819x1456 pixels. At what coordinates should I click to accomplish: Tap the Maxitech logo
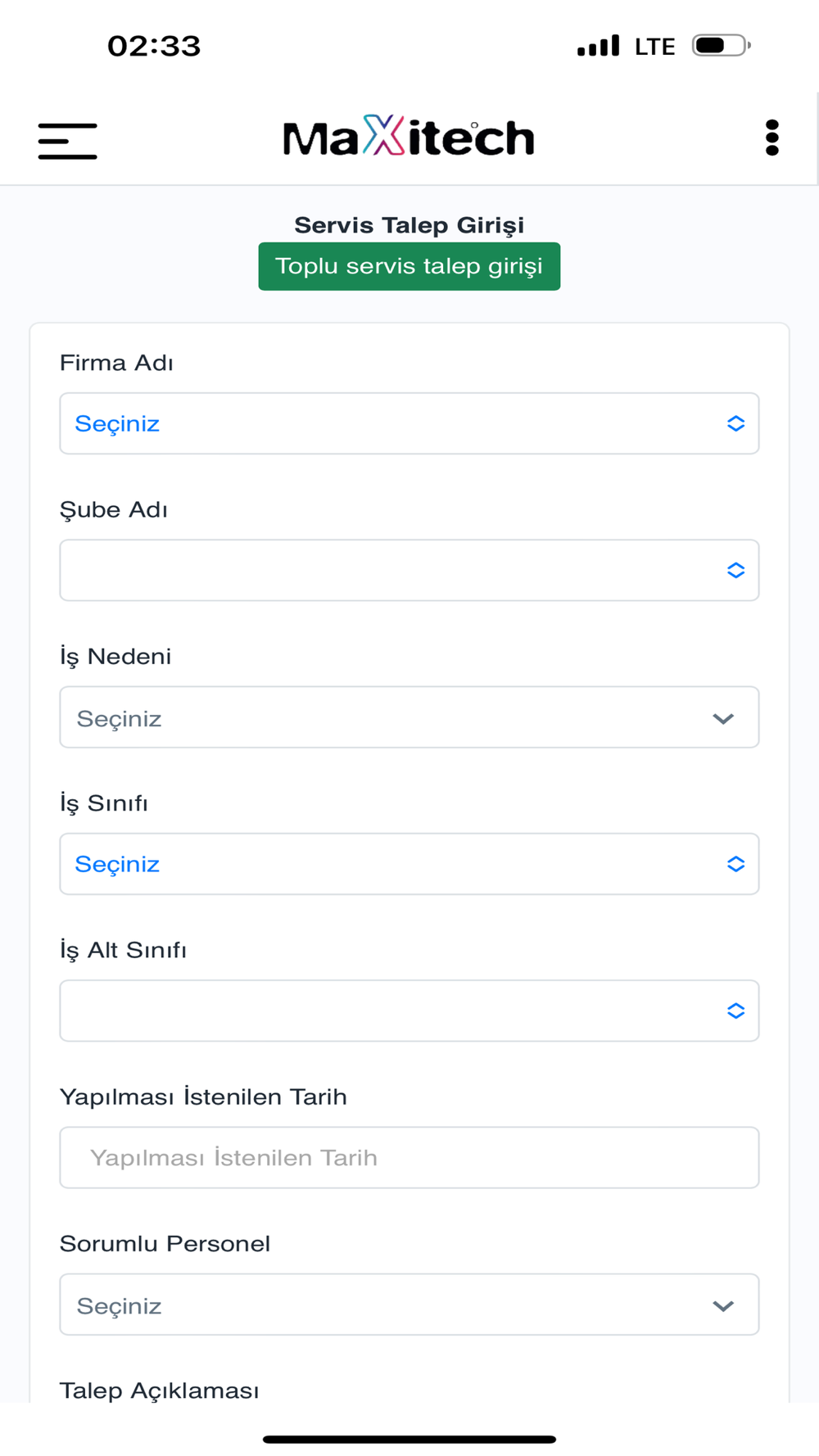coord(409,137)
